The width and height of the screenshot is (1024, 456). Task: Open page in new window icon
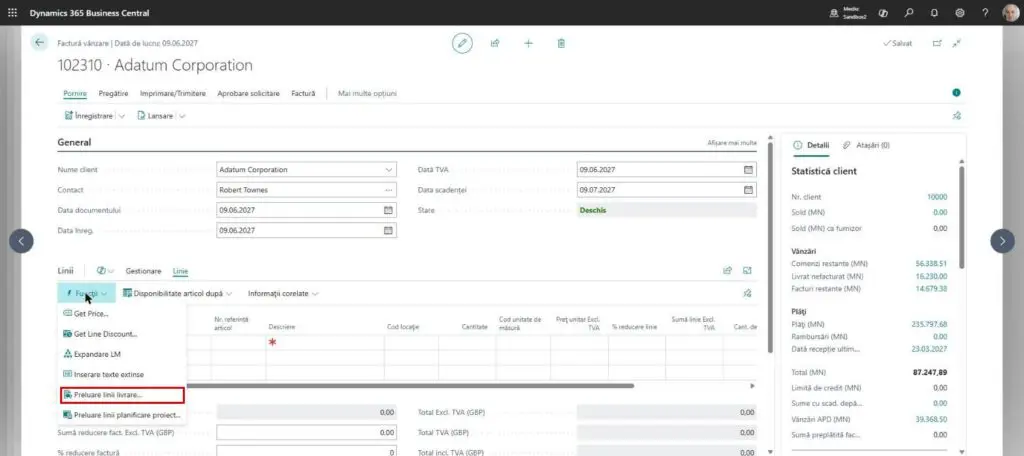[937, 43]
